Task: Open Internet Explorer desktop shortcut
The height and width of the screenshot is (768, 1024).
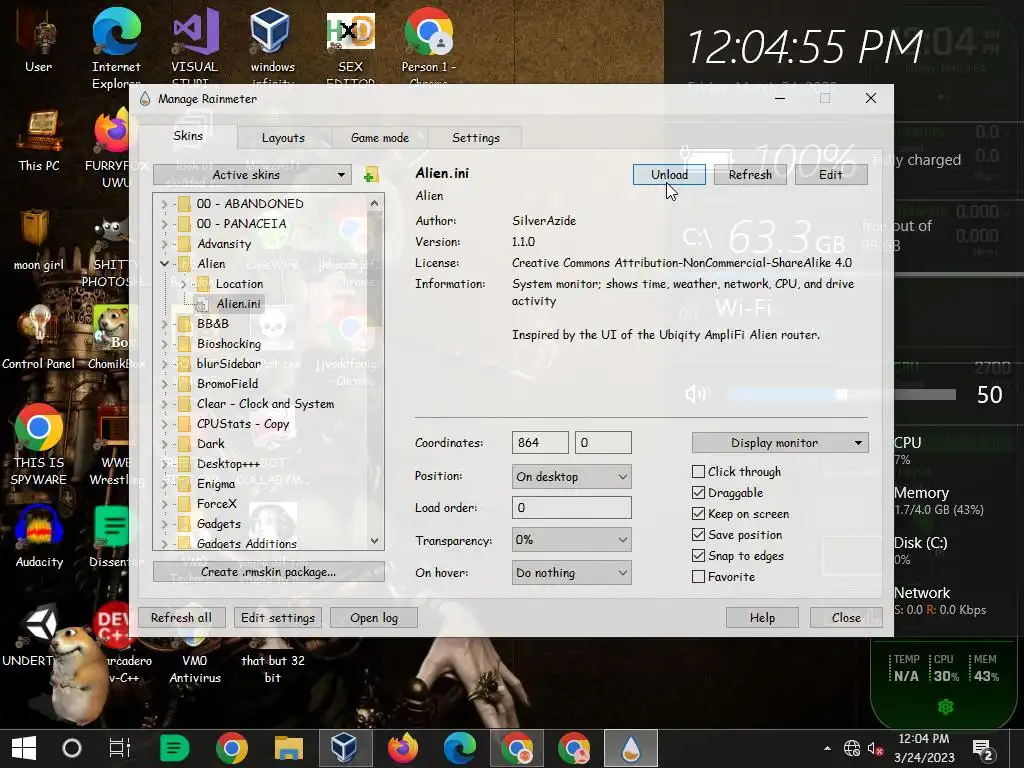Action: tap(116, 47)
